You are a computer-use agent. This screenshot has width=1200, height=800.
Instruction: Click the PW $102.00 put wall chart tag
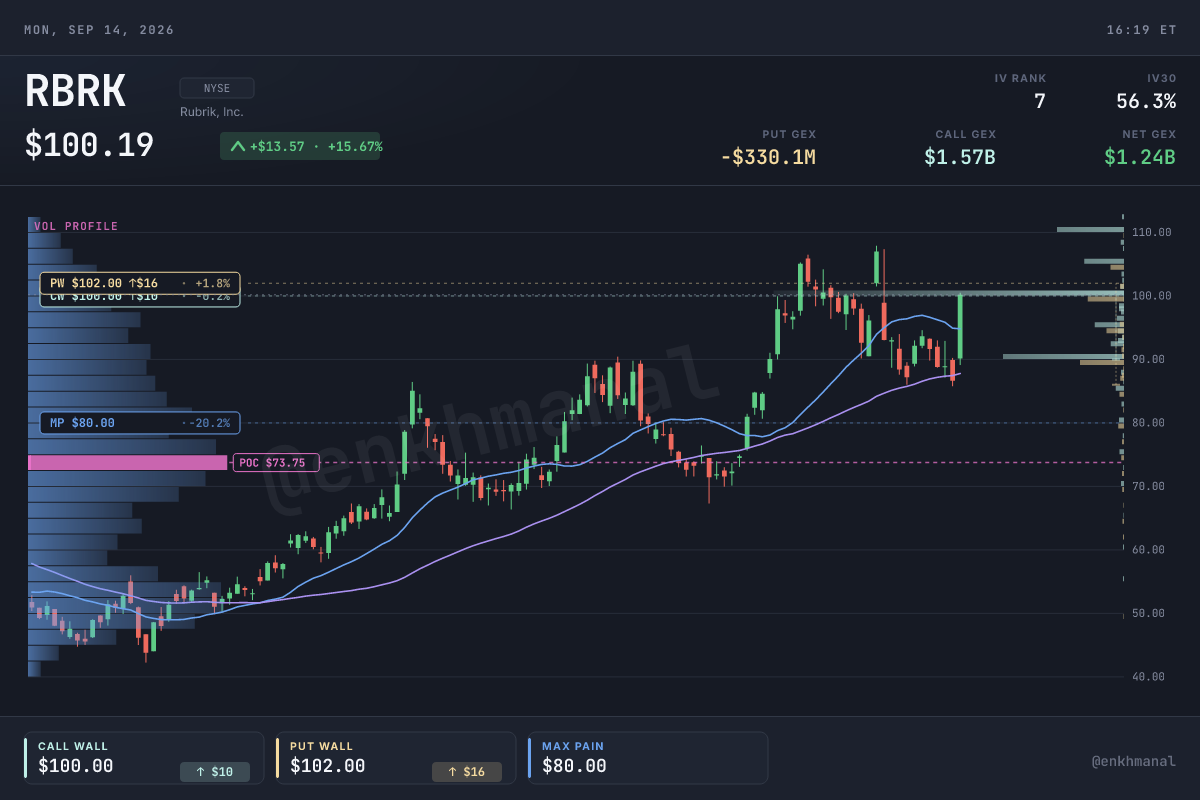pos(140,283)
